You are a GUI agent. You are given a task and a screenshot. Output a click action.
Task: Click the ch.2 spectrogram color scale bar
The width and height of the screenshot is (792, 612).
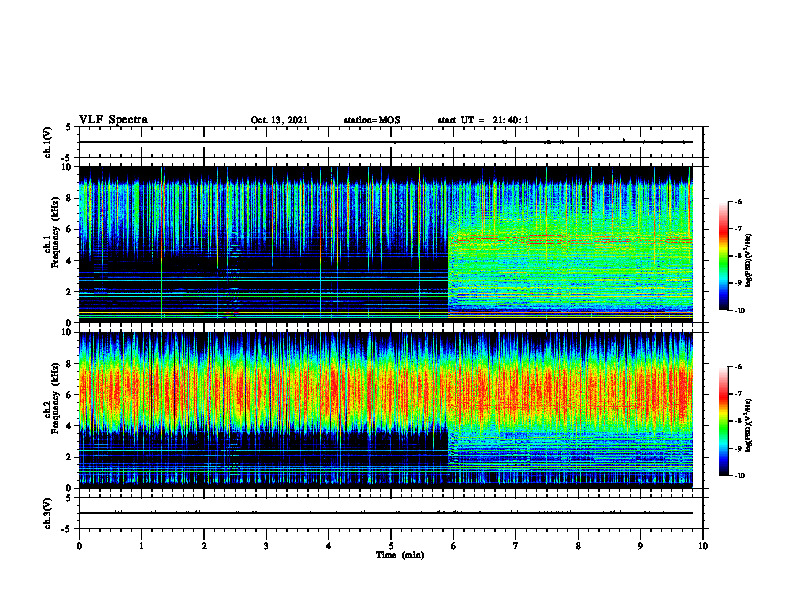pyautogui.click(x=724, y=421)
